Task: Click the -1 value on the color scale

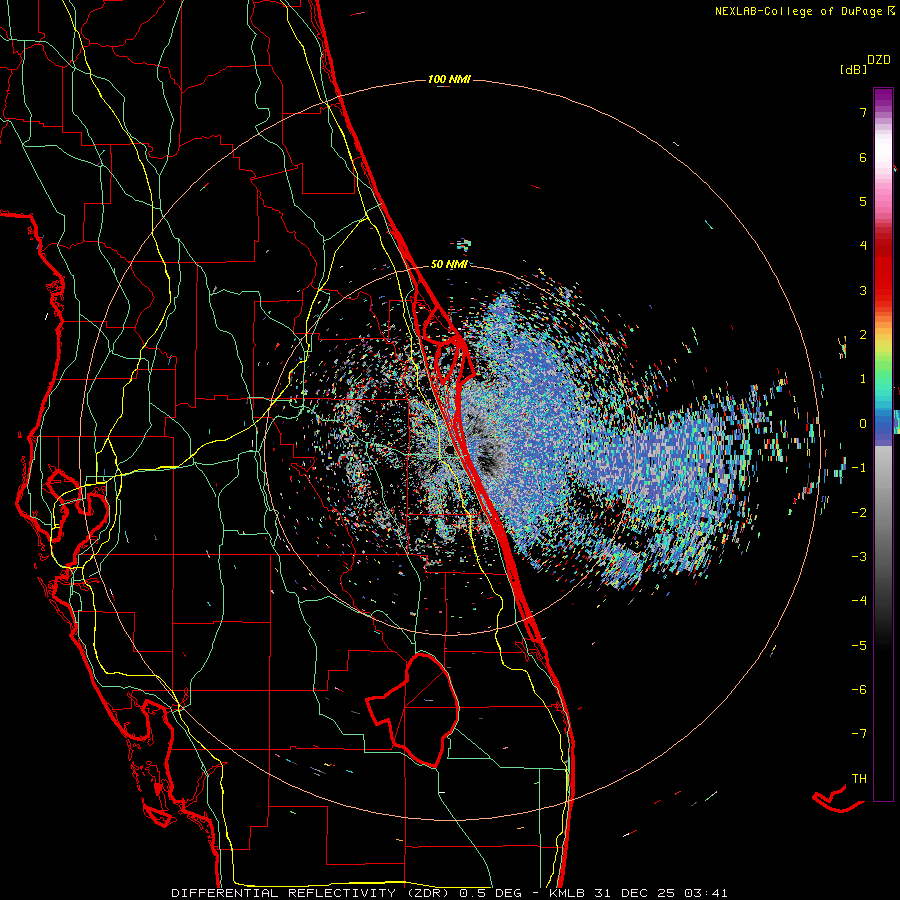Action: 859,468
